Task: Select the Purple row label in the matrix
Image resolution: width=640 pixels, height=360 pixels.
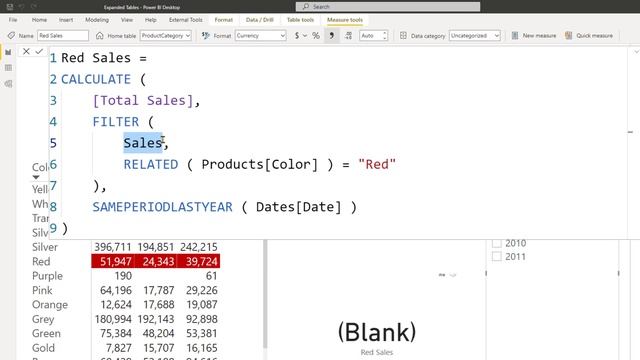Action: pyautogui.click(x=47, y=276)
